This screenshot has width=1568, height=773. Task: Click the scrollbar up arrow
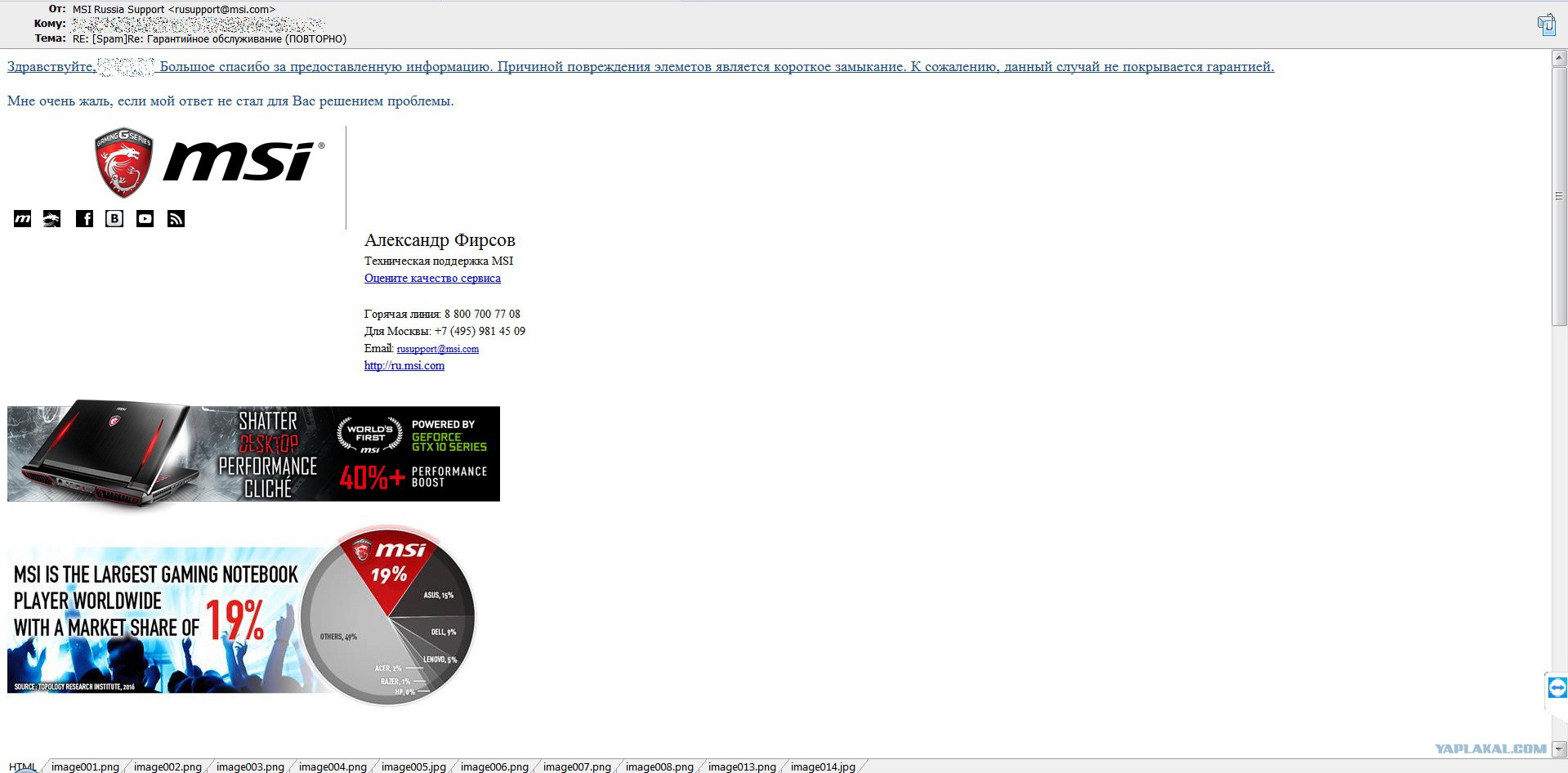[1559, 58]
